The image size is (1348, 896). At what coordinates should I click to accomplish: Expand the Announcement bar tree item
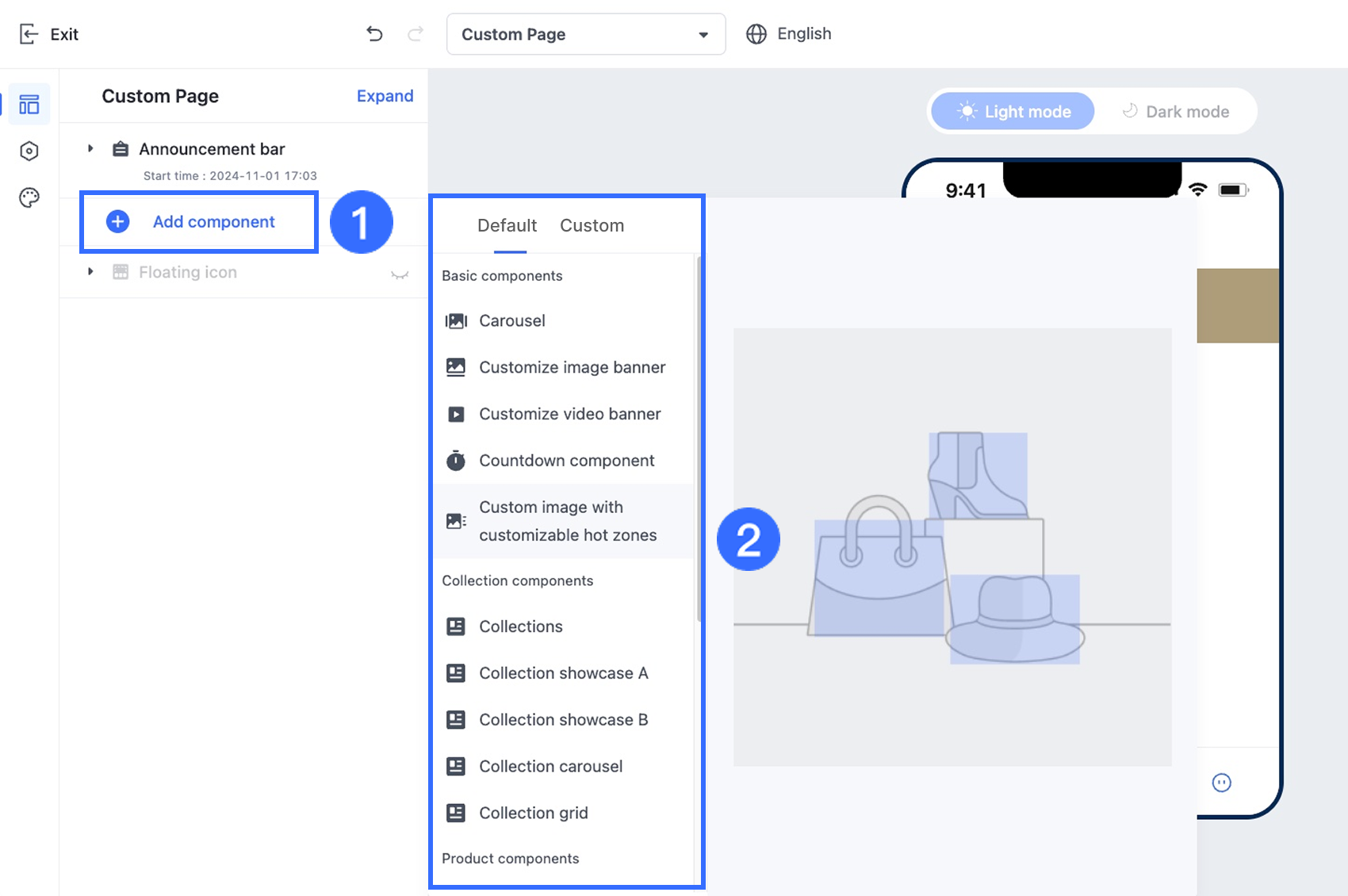click(x=90, y=148)
